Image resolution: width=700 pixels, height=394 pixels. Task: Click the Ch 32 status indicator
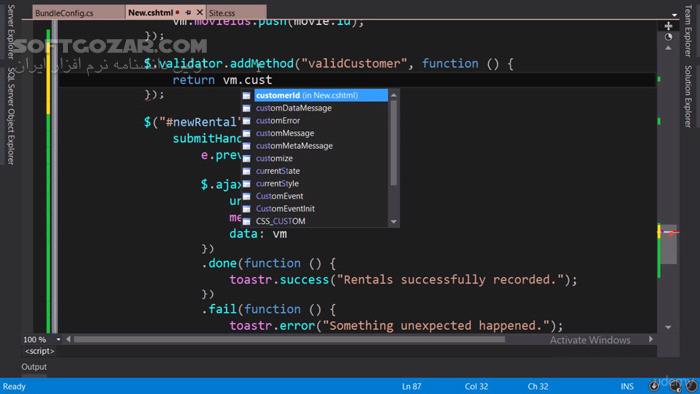click(538, 386)
